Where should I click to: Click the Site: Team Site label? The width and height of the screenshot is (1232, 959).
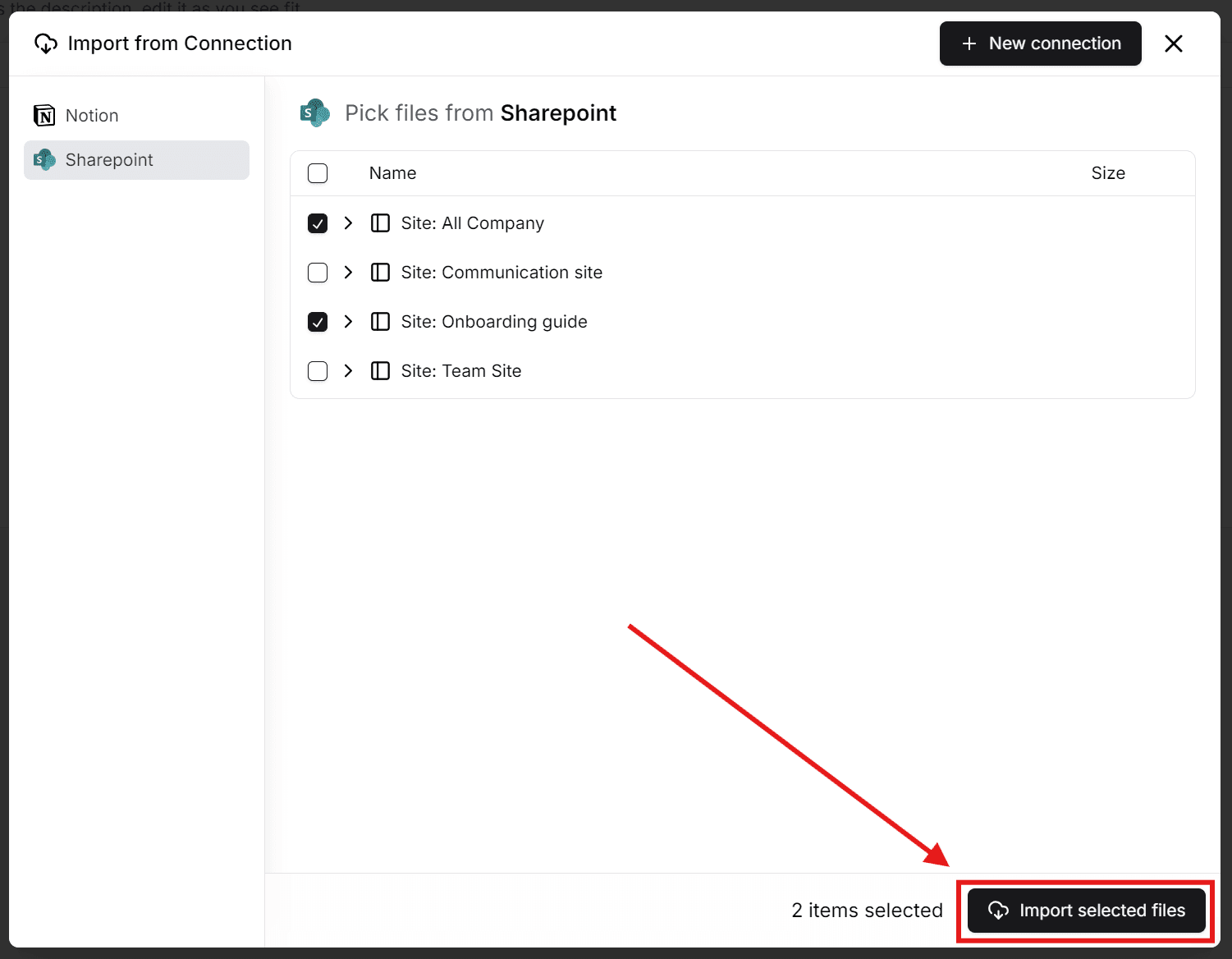[461, 371]
